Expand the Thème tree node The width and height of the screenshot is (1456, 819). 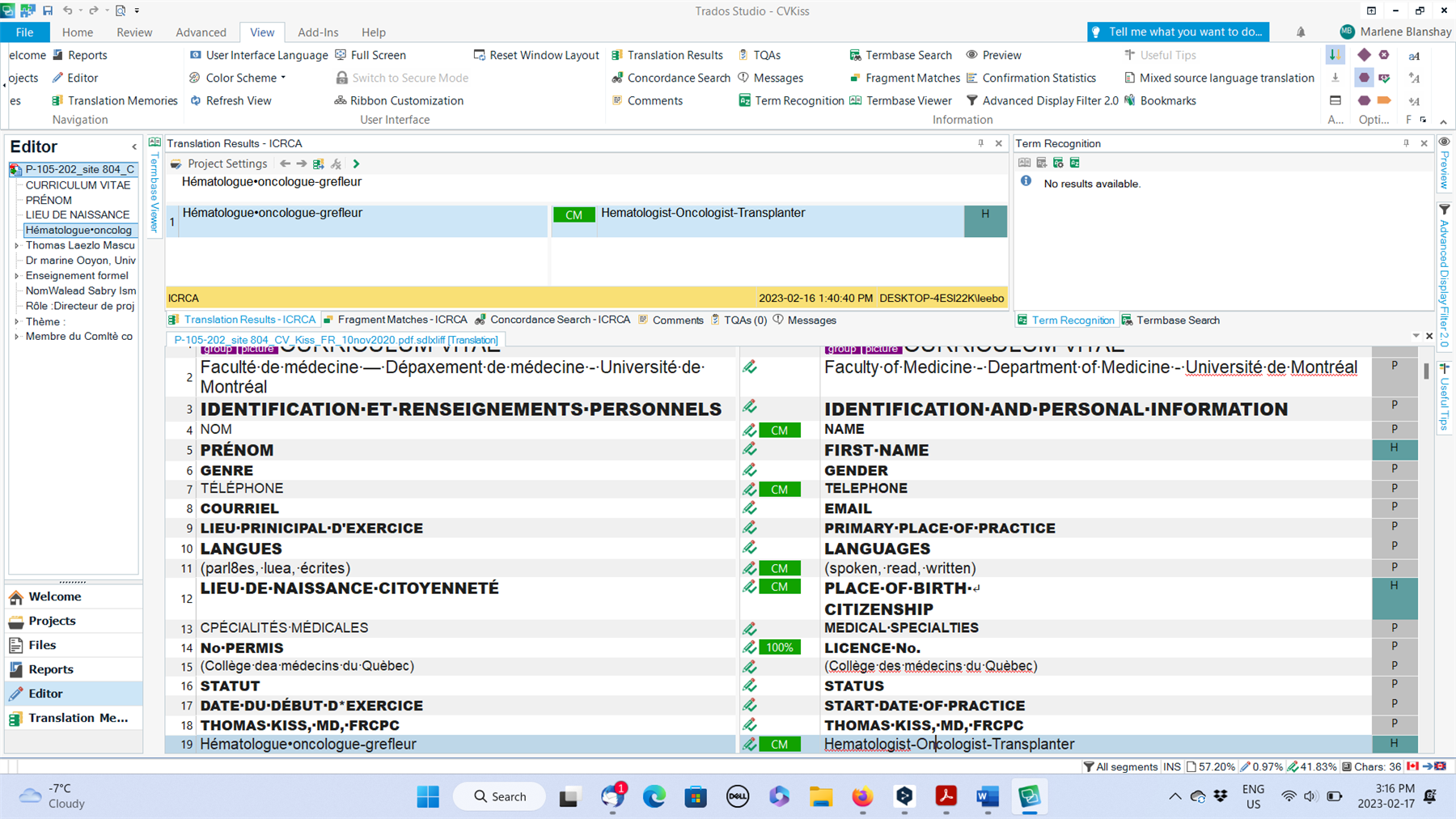tap(17, 321)
